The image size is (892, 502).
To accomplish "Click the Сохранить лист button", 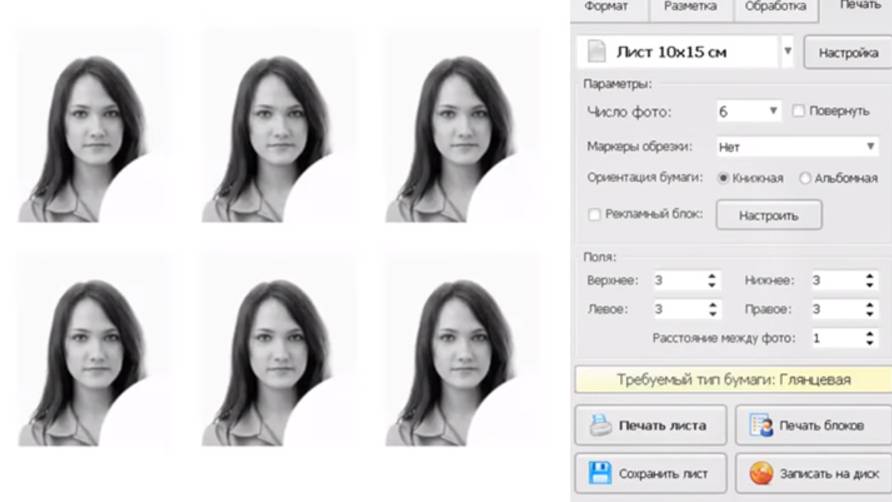I will pyautogui.click(x=651, y=473).
